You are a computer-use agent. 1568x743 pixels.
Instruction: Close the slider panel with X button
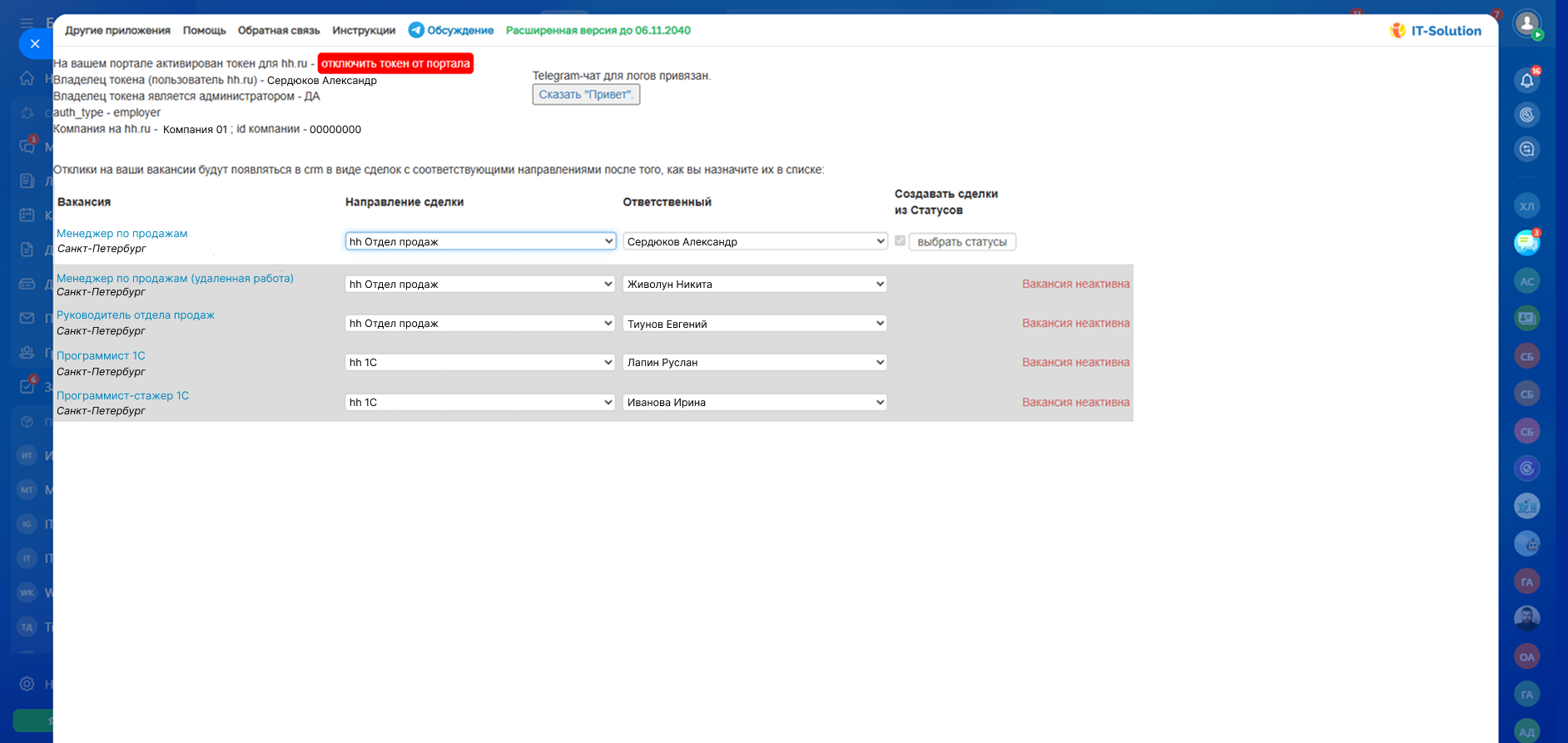[x=35, y=43]
